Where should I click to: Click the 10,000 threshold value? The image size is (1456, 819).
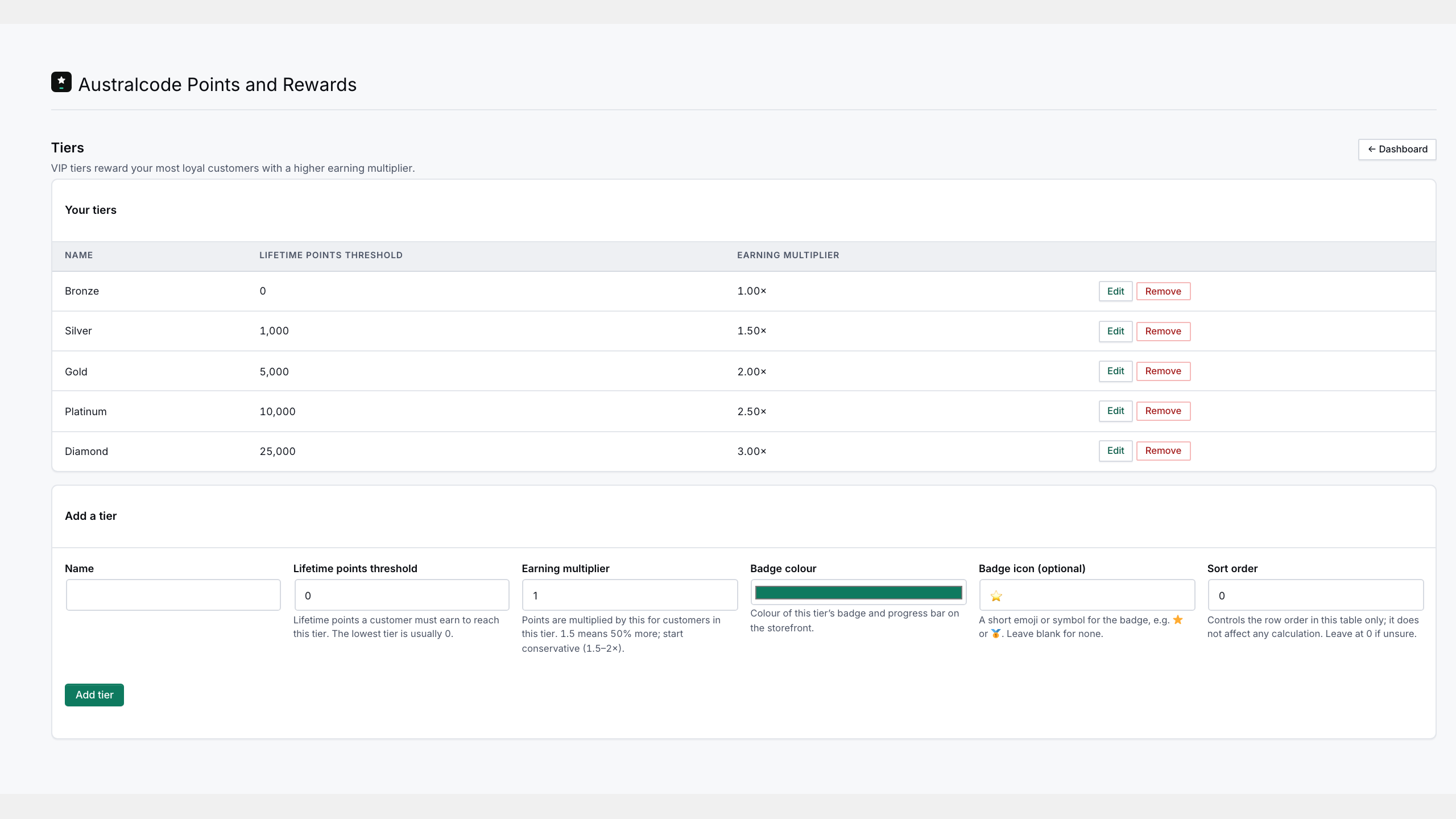(x=278, y=411)
